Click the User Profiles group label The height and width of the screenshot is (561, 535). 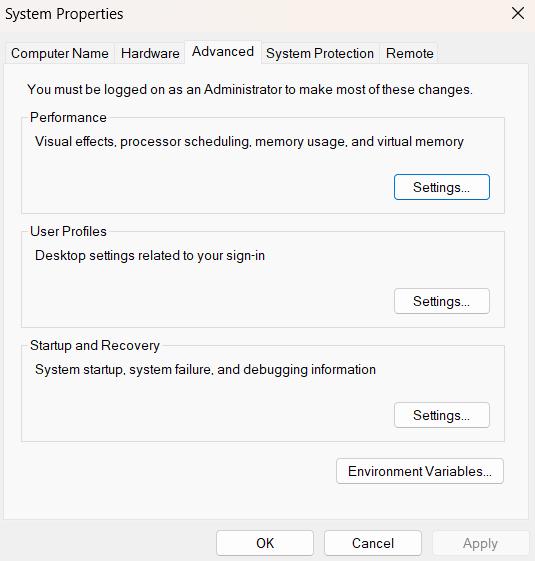point(68,231)
